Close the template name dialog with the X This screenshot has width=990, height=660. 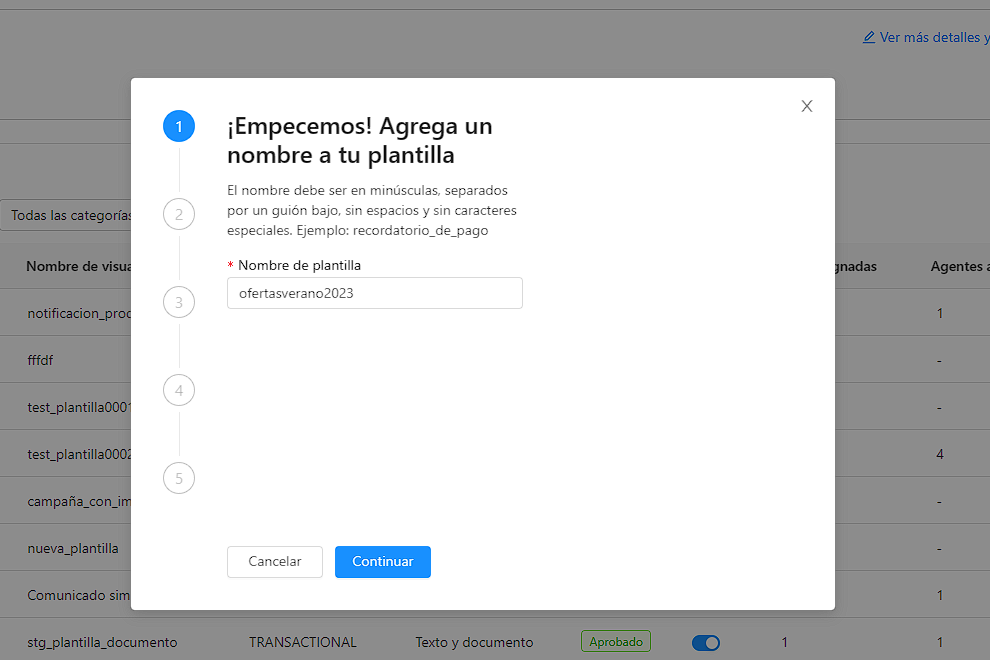click(807, 105)
